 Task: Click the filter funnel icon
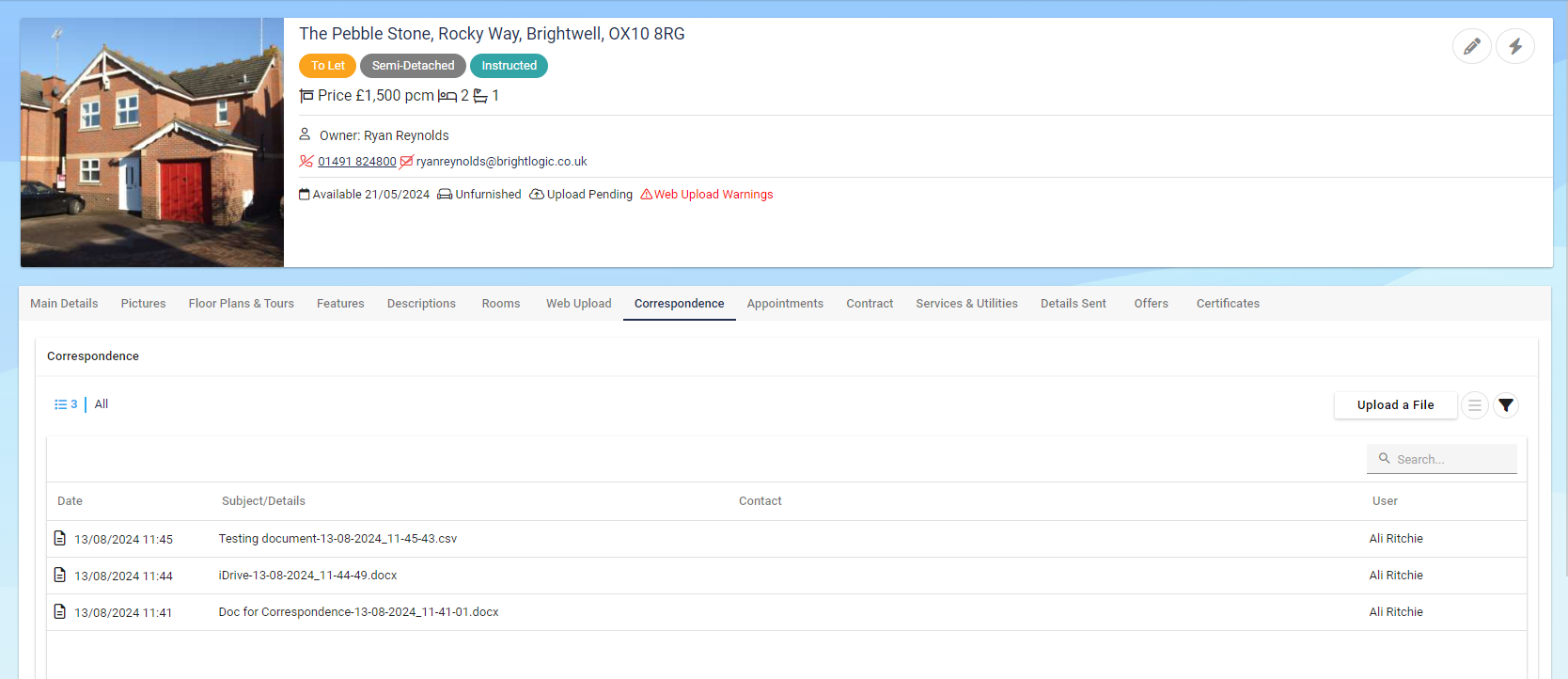1506,405
